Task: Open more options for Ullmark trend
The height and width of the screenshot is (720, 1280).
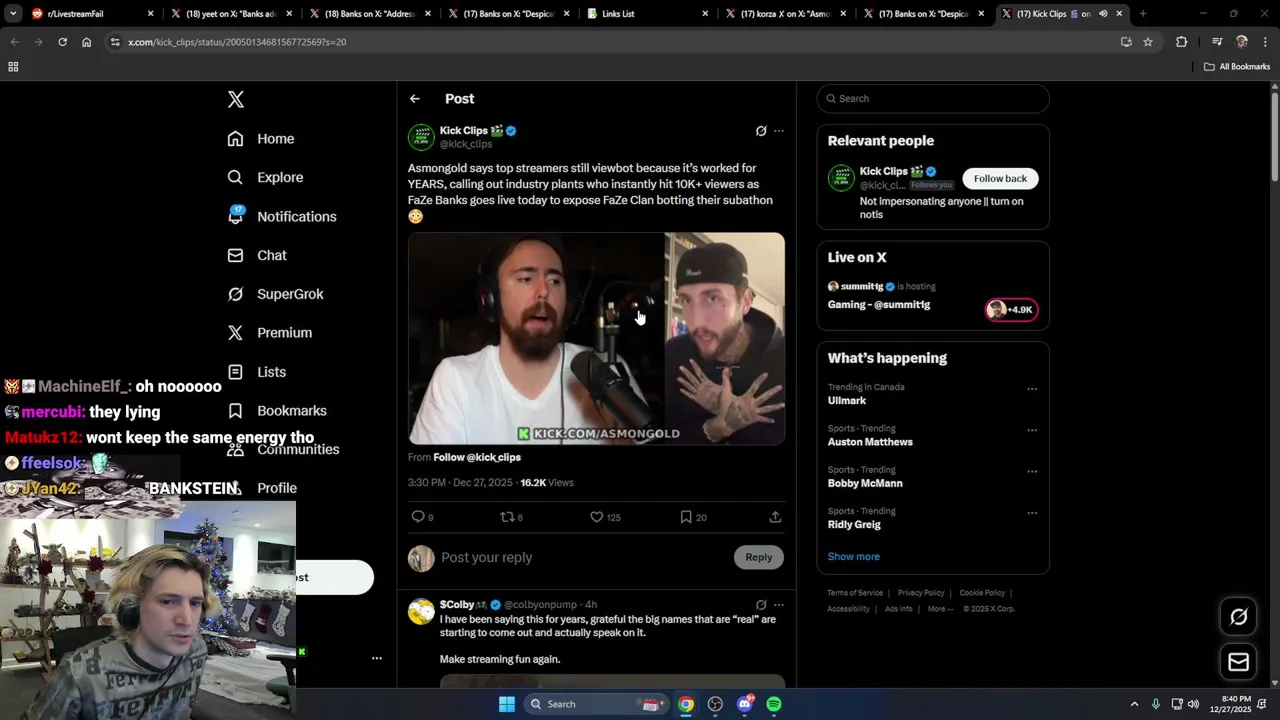Action: 1032,389
